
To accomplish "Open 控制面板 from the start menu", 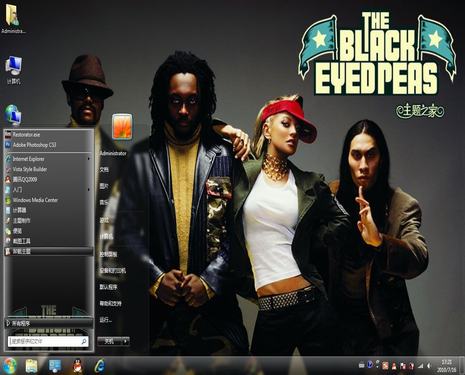I will pos(108,254).
